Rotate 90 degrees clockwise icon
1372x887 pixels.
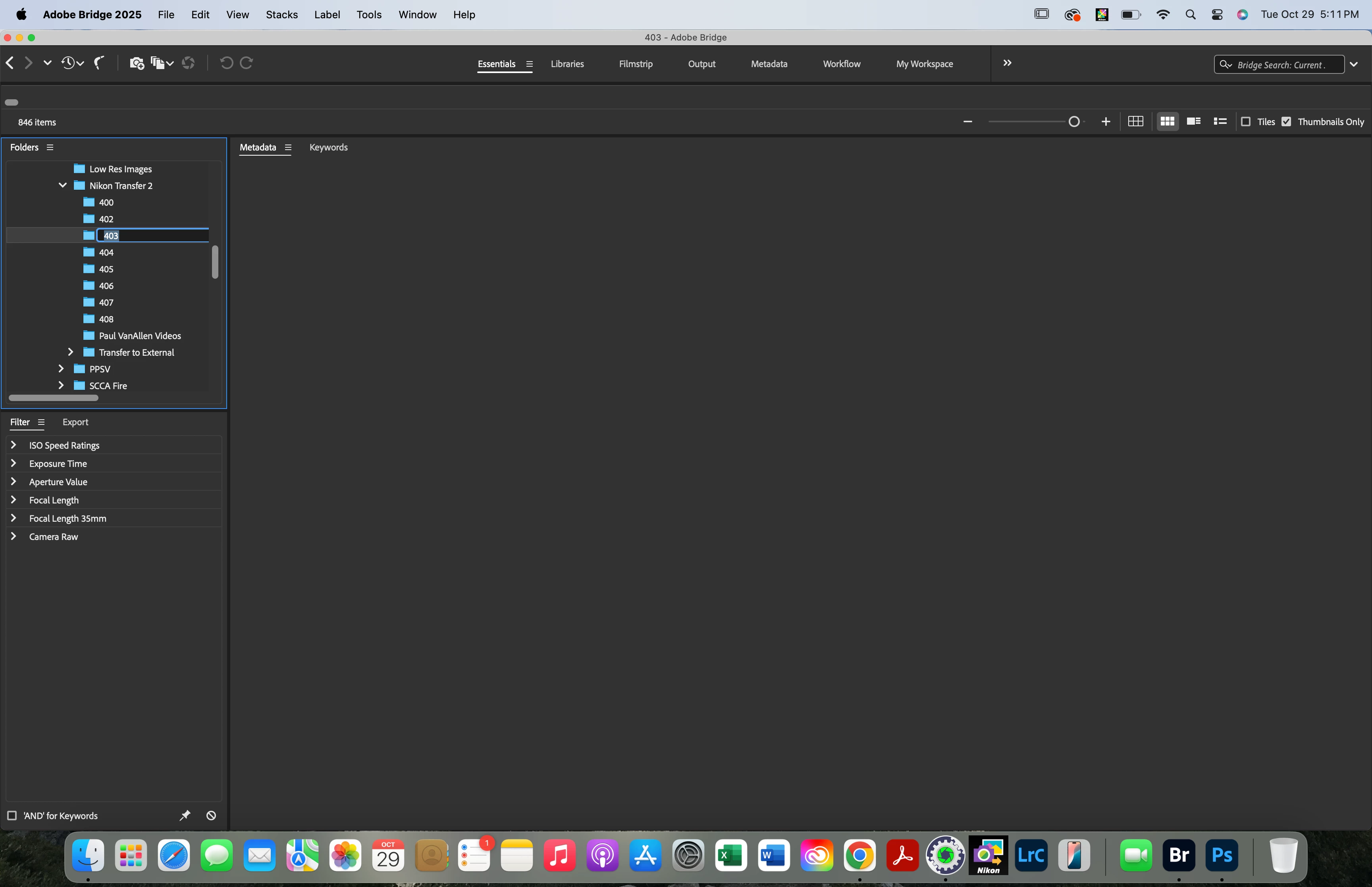coord(247,64)
